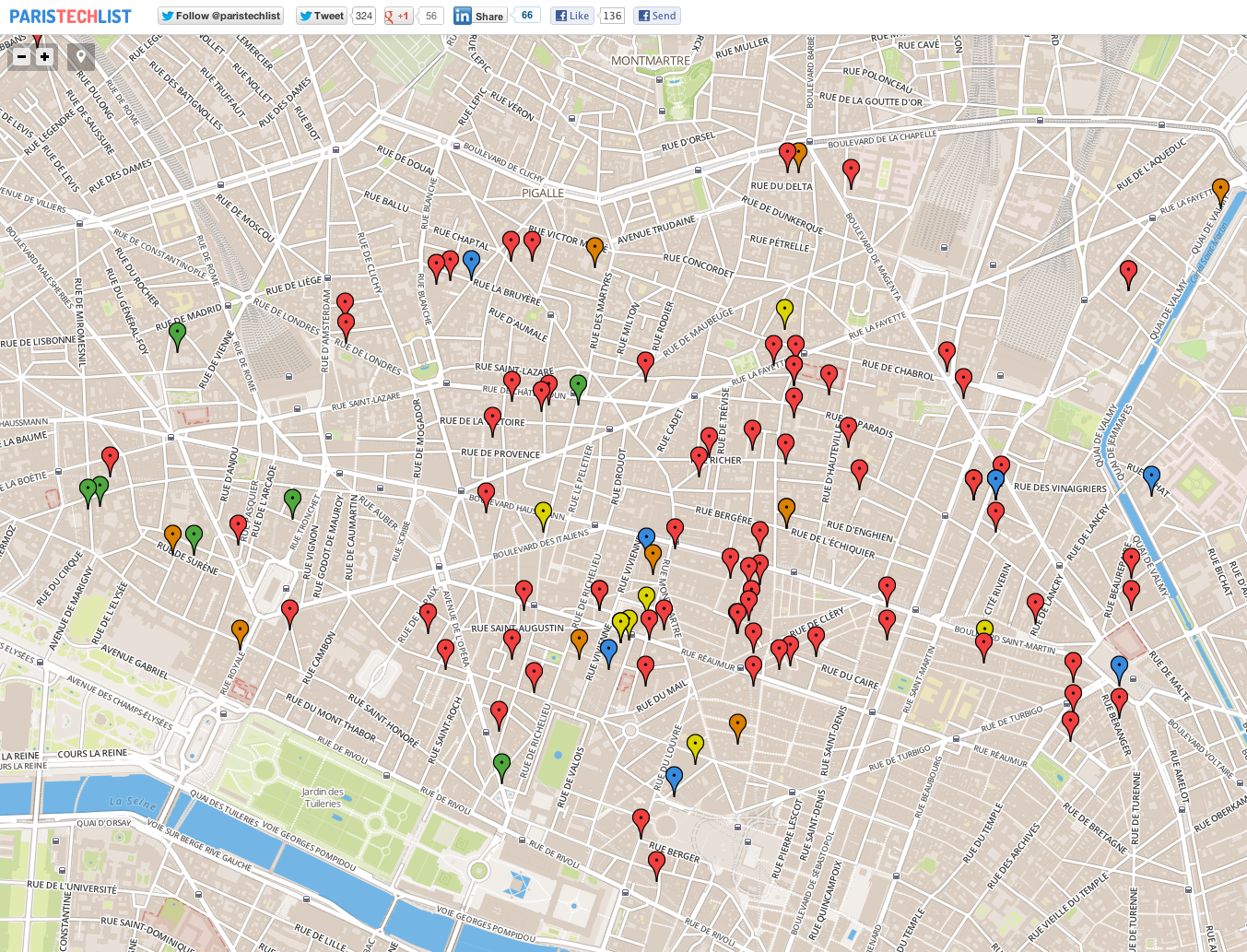Select orange pin directly right of Rue Saint-Augustin label
This screenshot has height=952, width=1247.
[579, 643]
